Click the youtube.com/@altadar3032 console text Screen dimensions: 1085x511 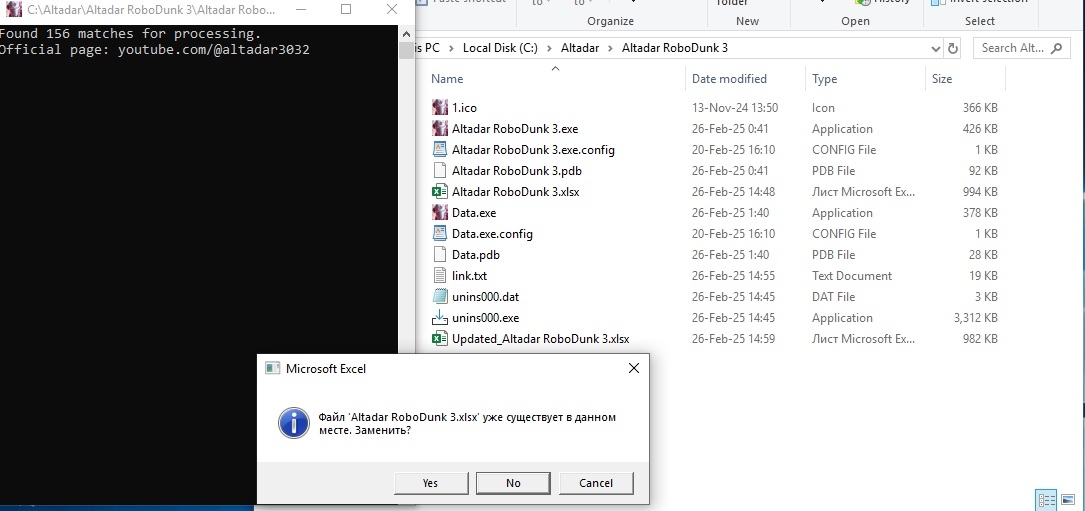(x=214, y=50)
